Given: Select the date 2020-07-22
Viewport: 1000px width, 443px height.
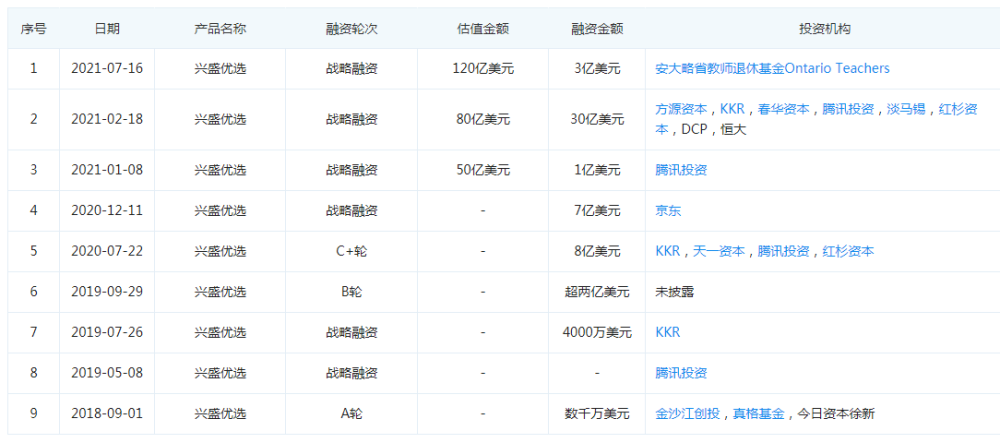Looking at the screenshot, I should (107, 252).
